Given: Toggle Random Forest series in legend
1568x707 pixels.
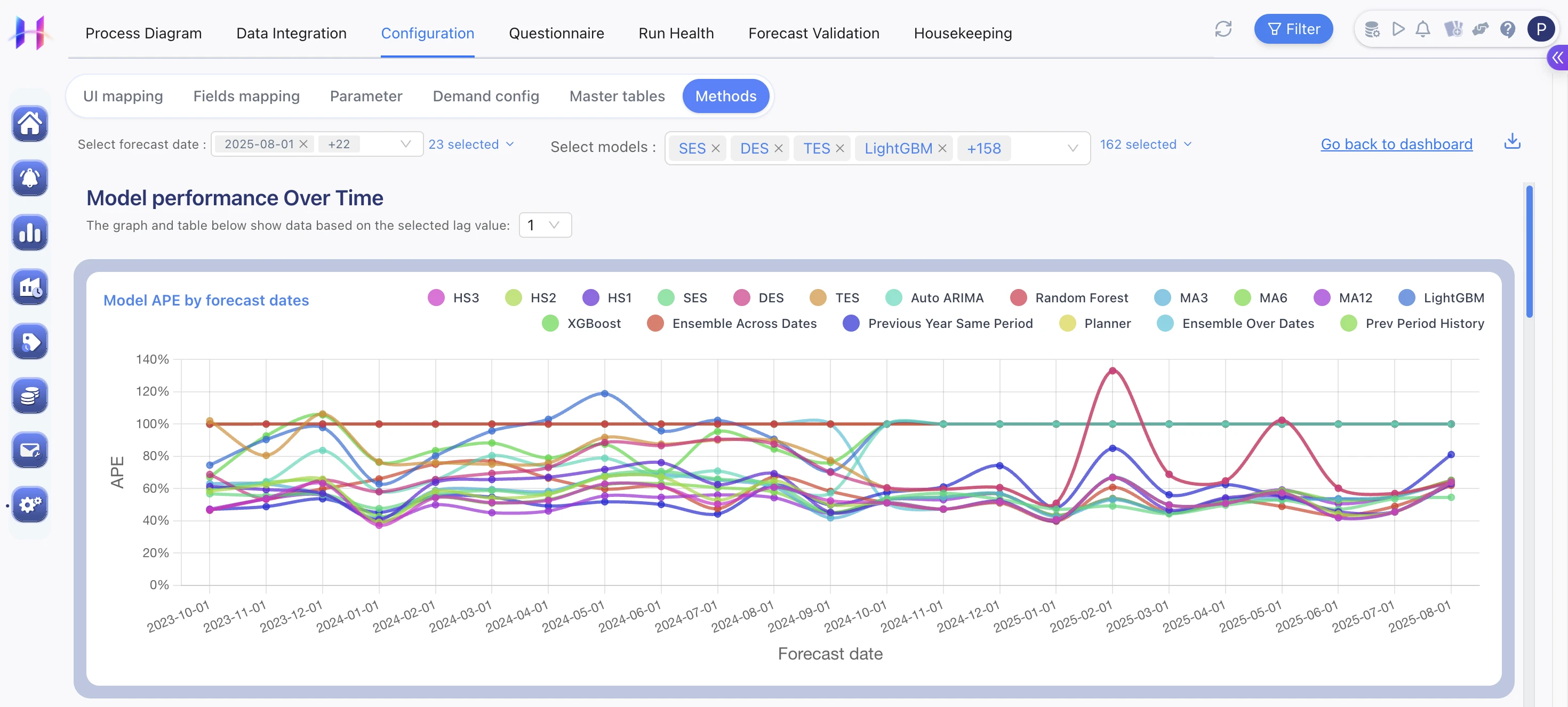Looking at the screenshot, I should [x=1068, y=298].
